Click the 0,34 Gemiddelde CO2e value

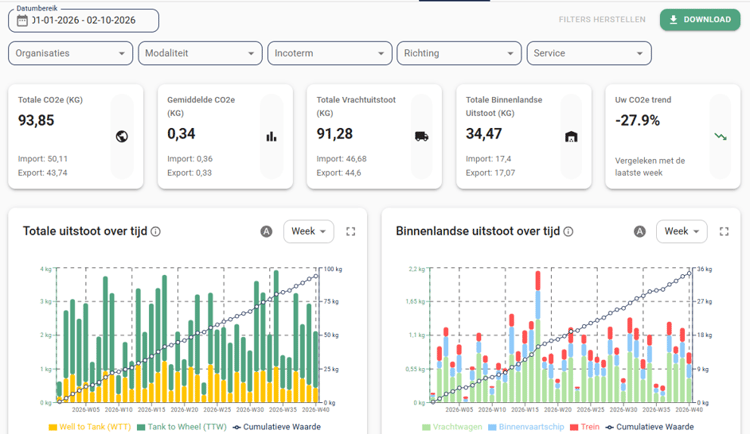click(x=181, y=134)
